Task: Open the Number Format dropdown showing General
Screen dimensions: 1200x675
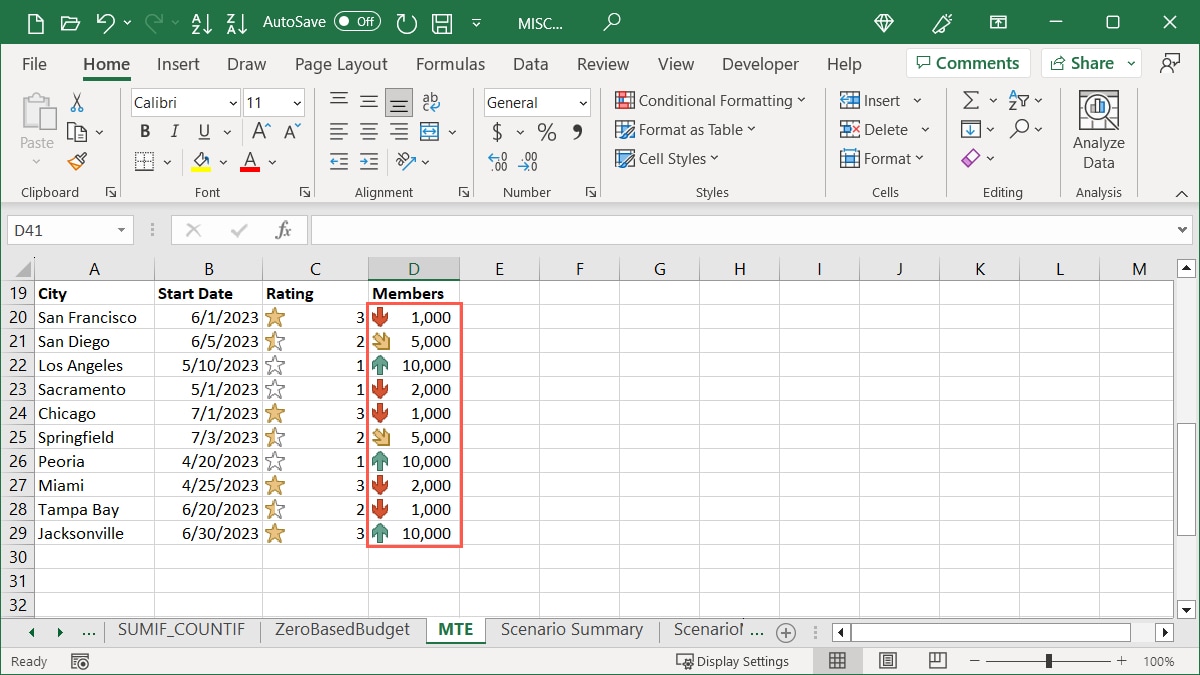Action: coord(536,102)
